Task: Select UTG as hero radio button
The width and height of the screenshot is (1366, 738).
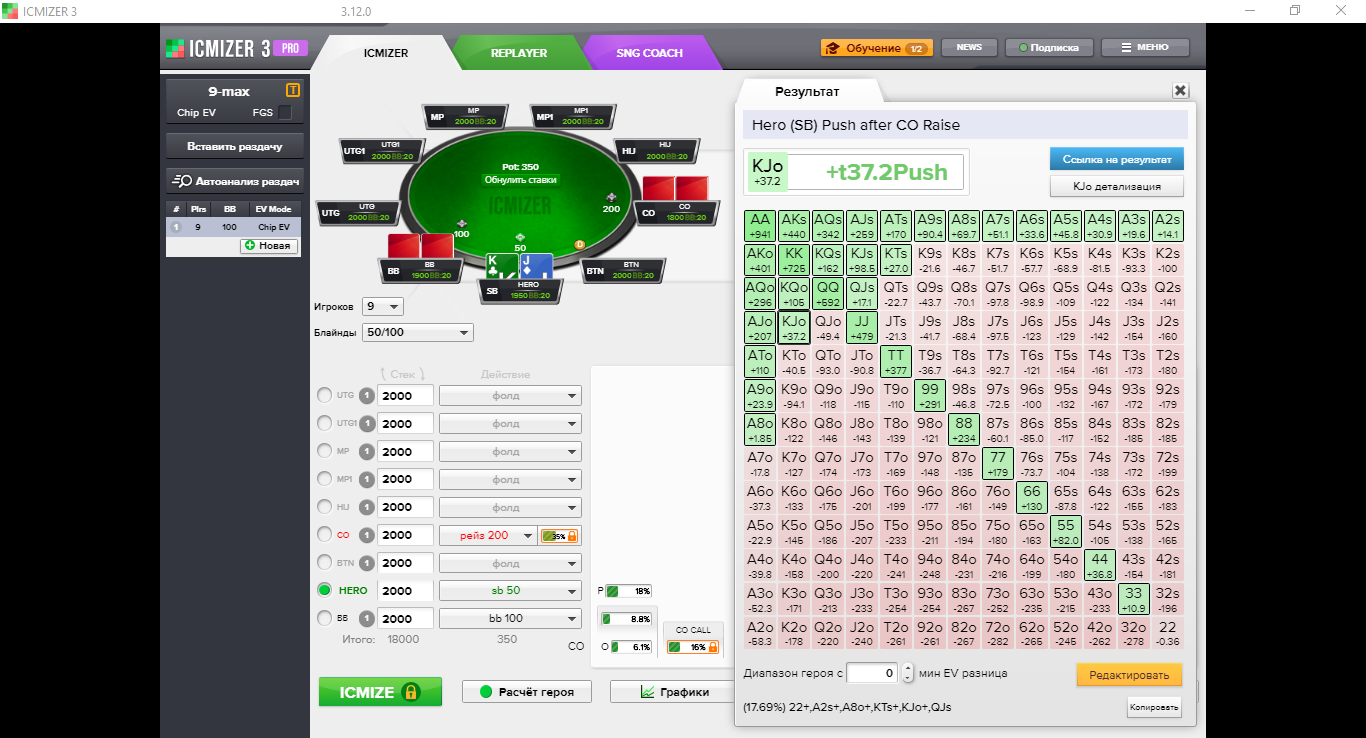Action: point(324,396)
